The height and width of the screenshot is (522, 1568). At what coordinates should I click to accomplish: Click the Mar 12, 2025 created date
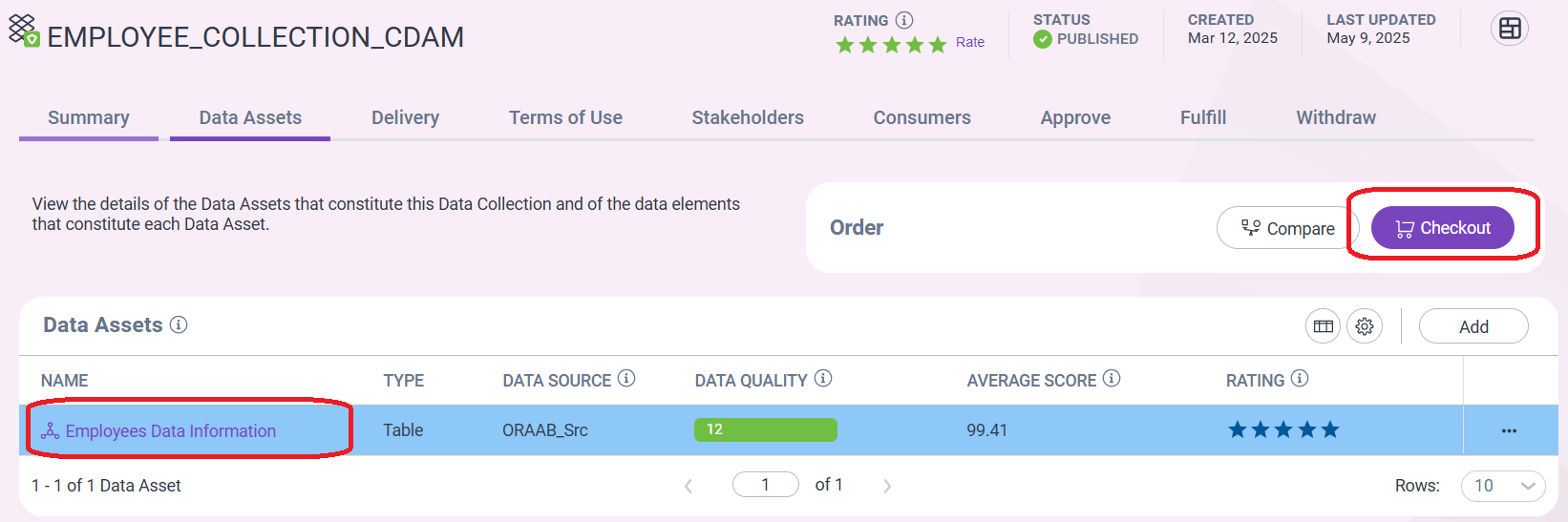1233,38
